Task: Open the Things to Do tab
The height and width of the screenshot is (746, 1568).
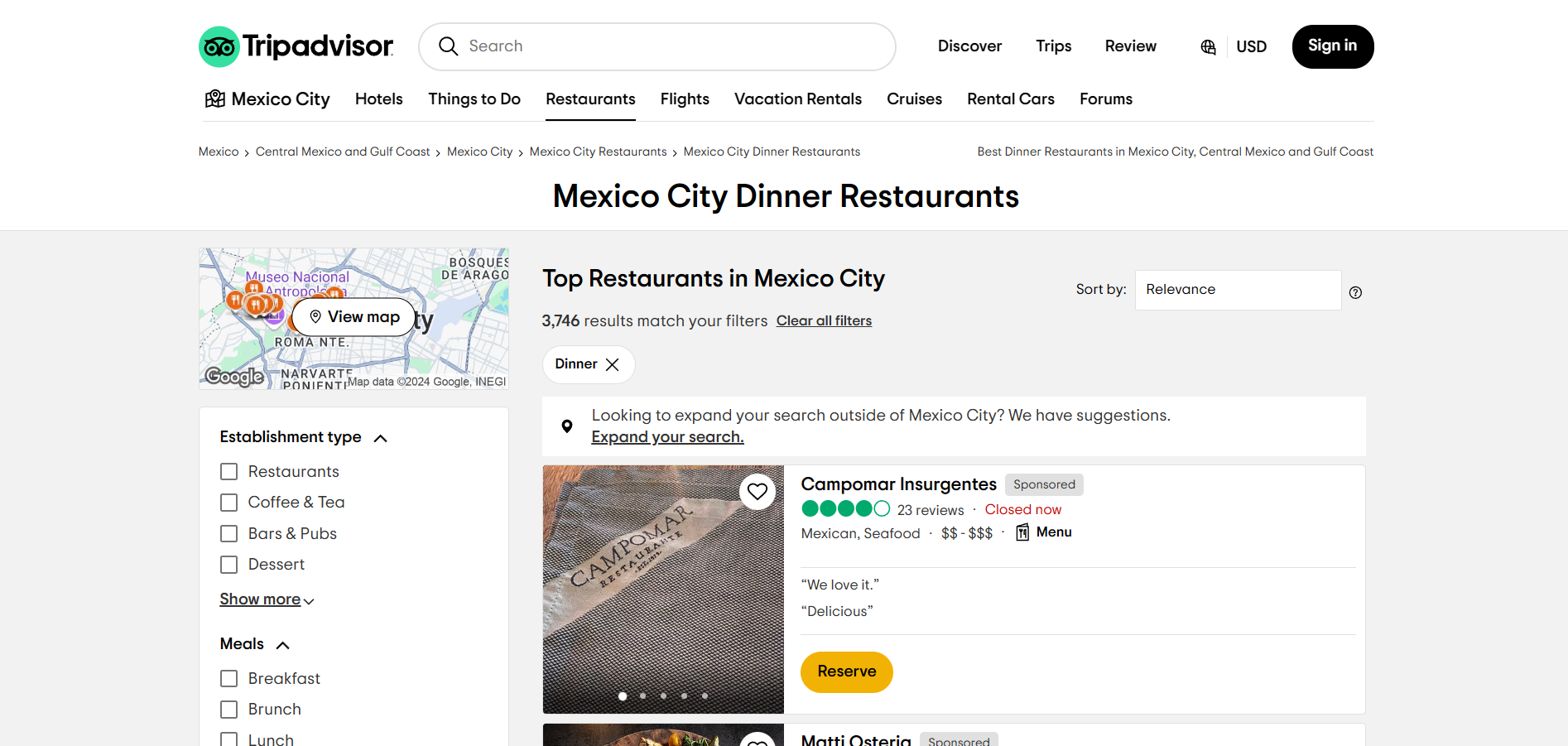Action: pos(474,99)
